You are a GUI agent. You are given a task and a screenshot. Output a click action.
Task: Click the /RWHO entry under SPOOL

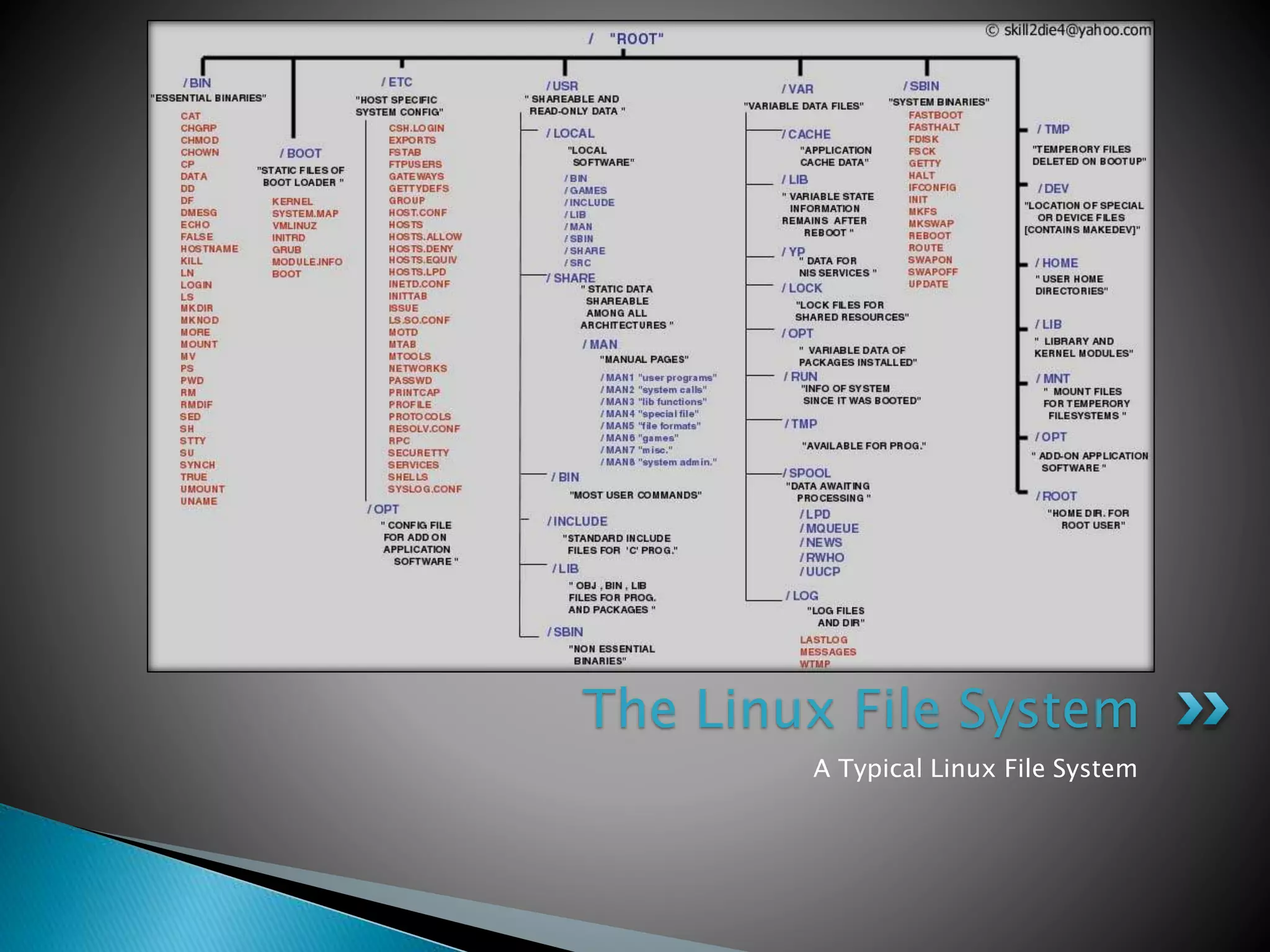pyautogui.click(x=822, y=558)
